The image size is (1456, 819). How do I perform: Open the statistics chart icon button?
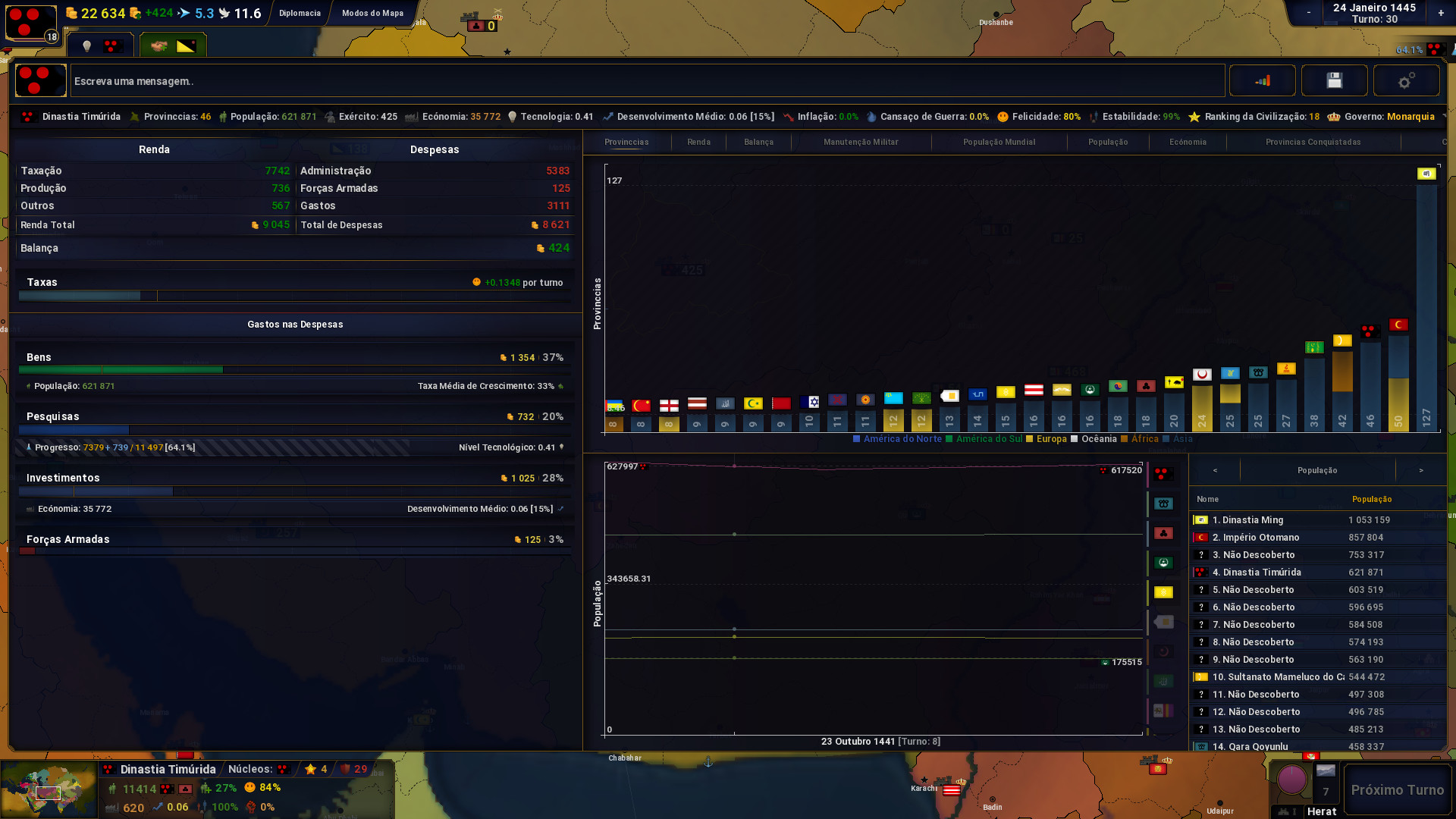click(1262, 80)
